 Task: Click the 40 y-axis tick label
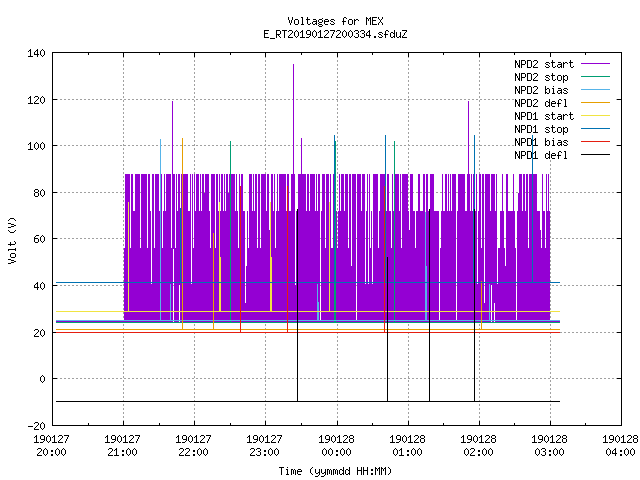[x=39, y=286]
